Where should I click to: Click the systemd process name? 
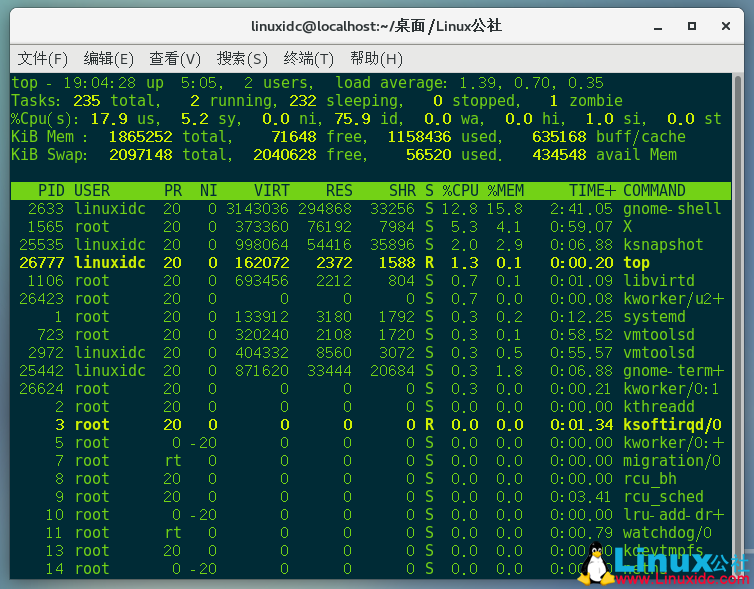click(654, 317)
